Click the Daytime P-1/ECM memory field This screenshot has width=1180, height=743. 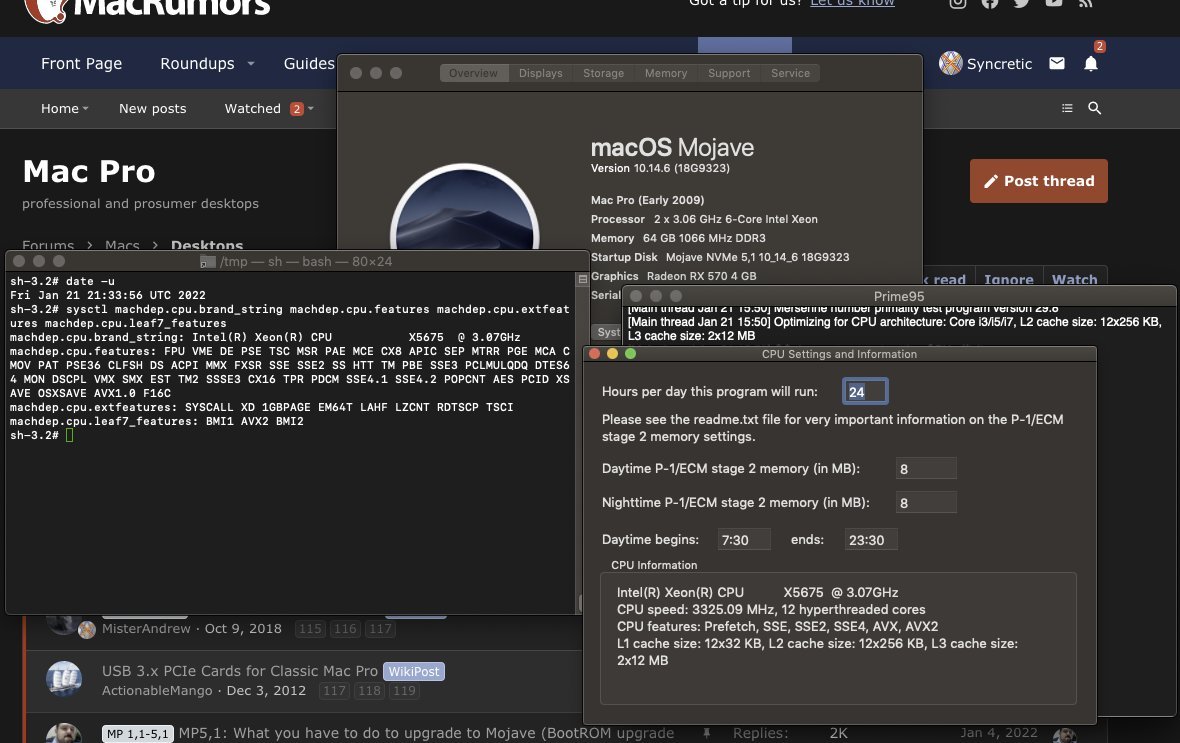(926, 468)
